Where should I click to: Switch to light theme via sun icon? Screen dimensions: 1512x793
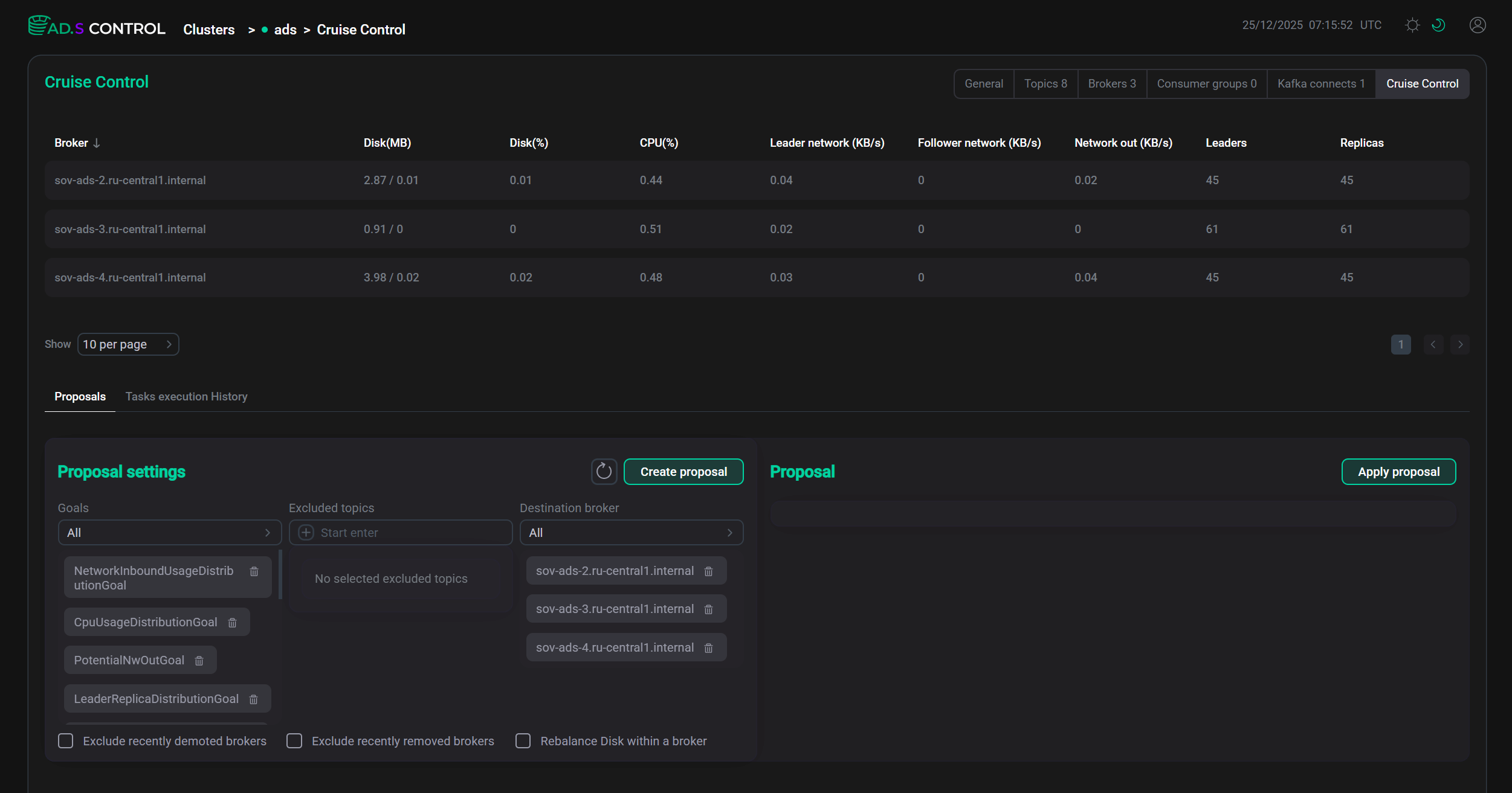1412,25
